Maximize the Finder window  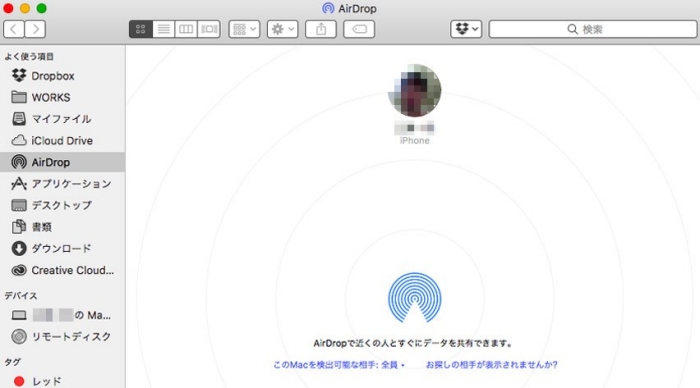42,8
